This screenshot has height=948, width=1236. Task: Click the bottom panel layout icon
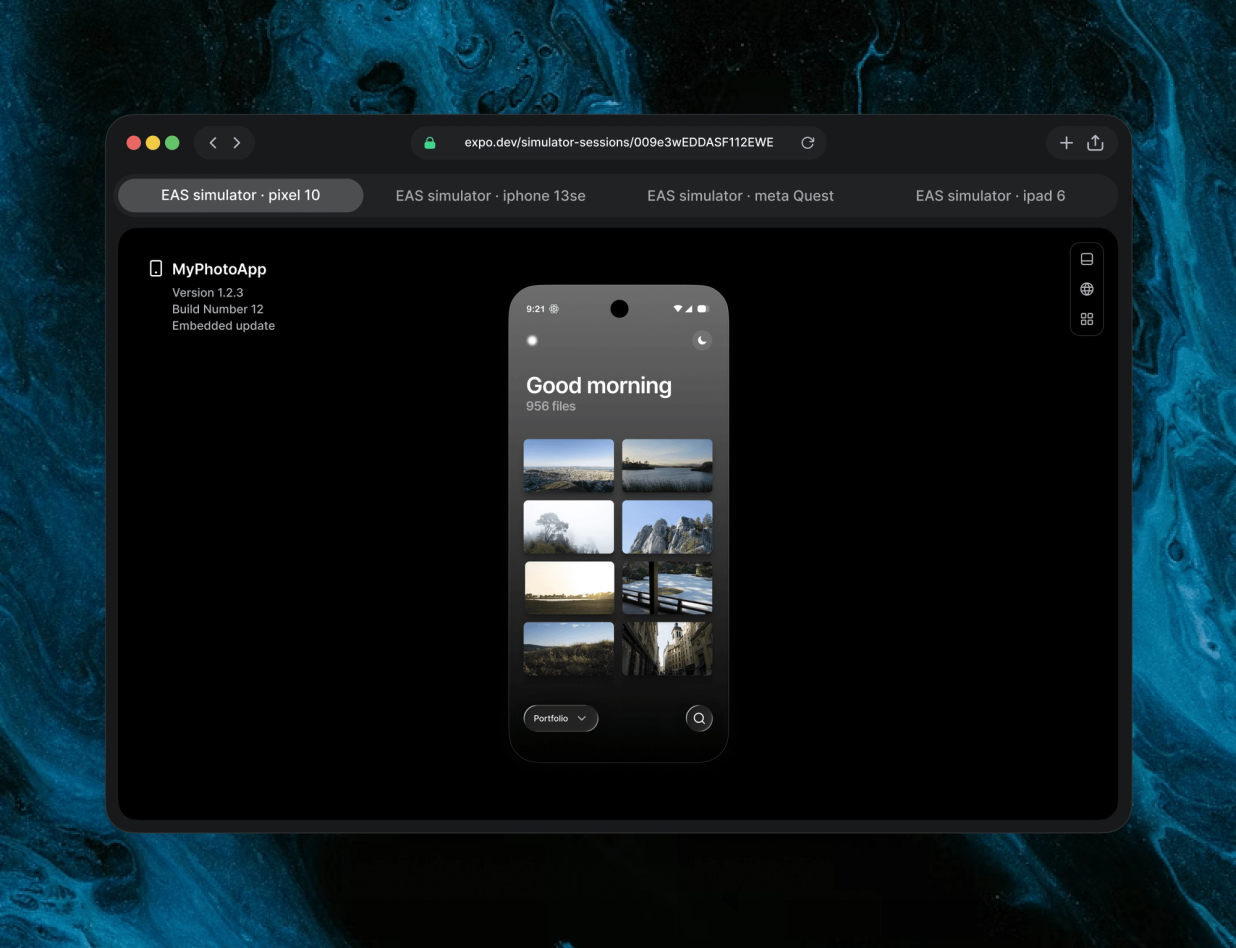(1087, 259)
